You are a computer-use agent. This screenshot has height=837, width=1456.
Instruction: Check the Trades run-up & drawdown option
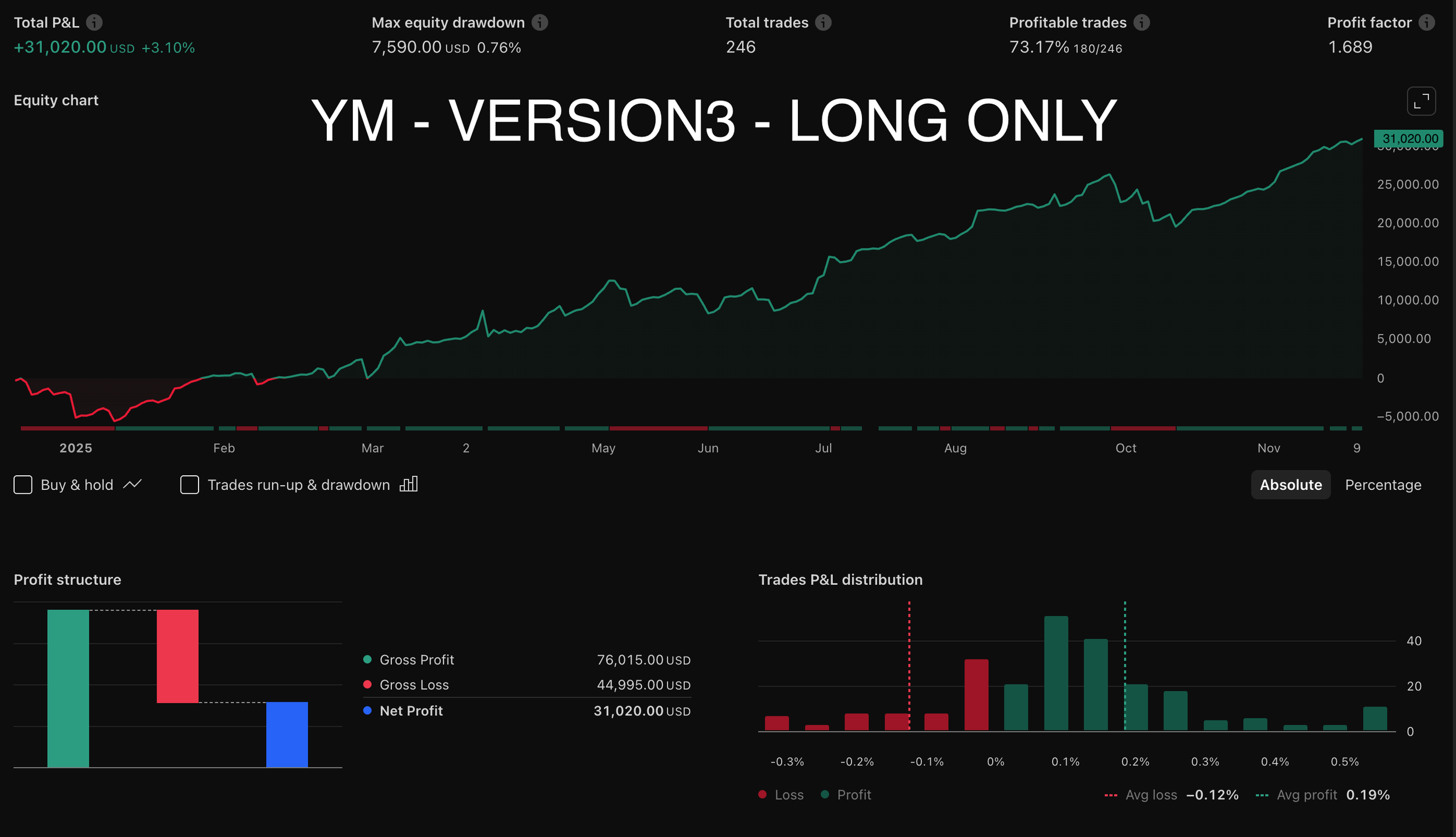190,484
